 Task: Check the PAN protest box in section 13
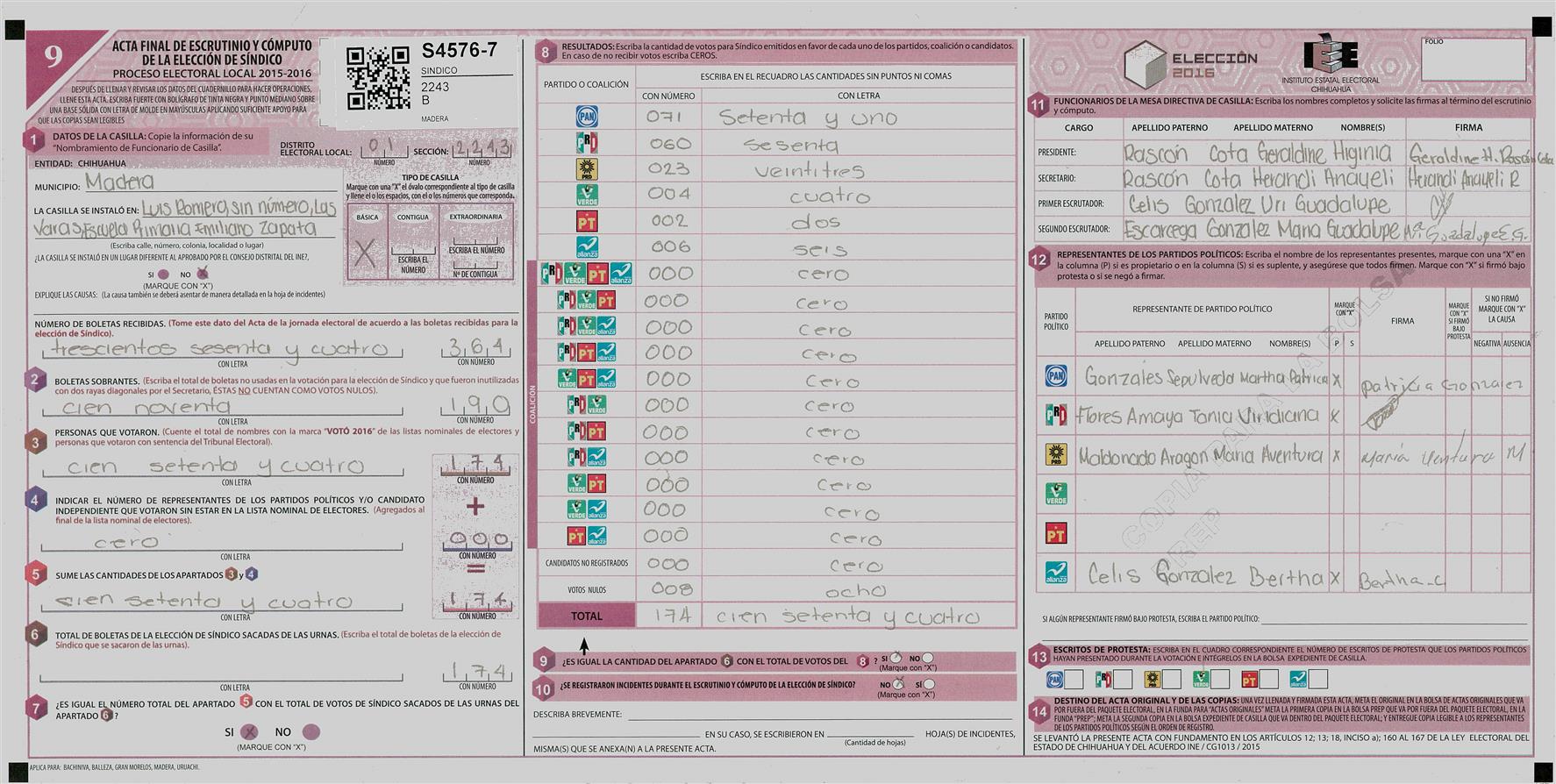point(1074,680)
